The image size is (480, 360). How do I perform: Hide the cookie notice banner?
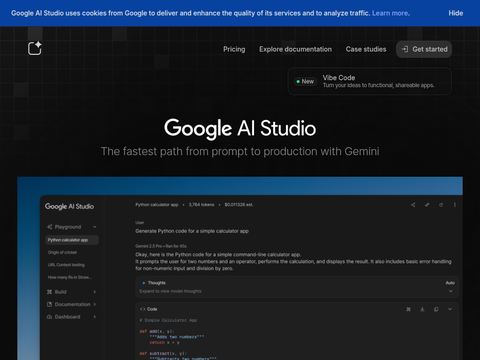click(456, 13)
